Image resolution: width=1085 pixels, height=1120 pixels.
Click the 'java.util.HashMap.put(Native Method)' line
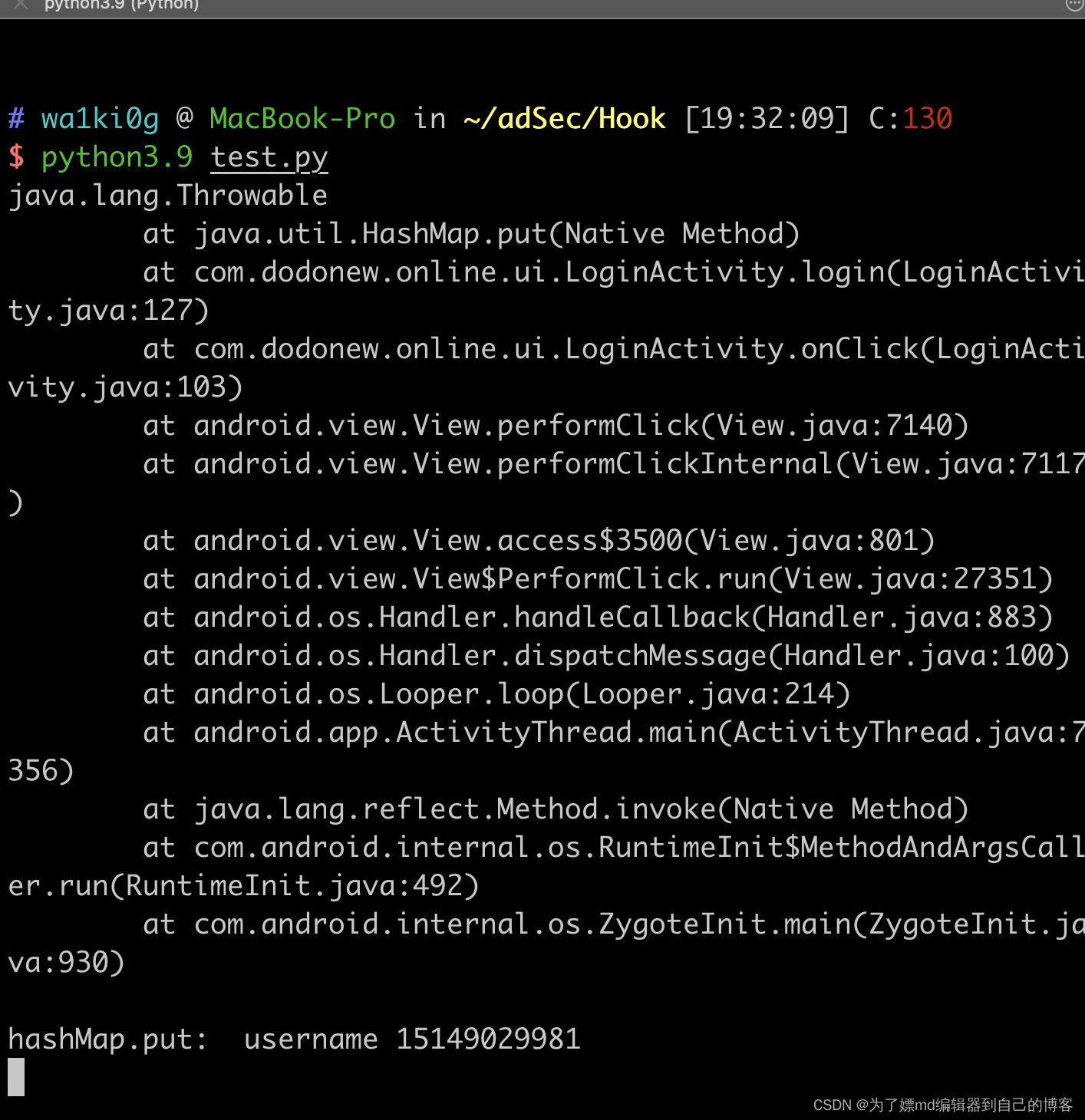click(472, 234)
